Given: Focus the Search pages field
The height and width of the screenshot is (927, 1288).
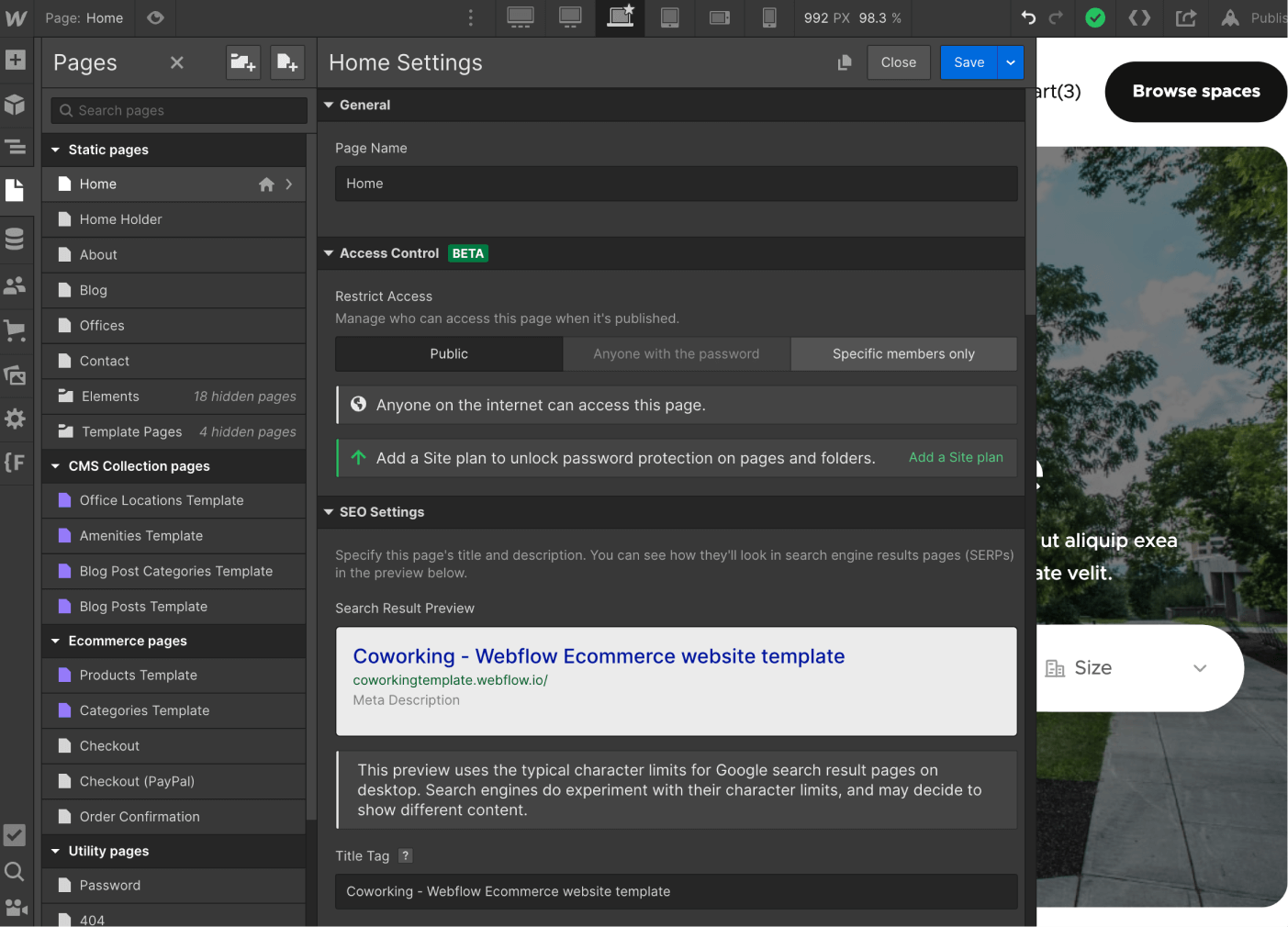Looking at the screenshot, I should tap(179, 110).
